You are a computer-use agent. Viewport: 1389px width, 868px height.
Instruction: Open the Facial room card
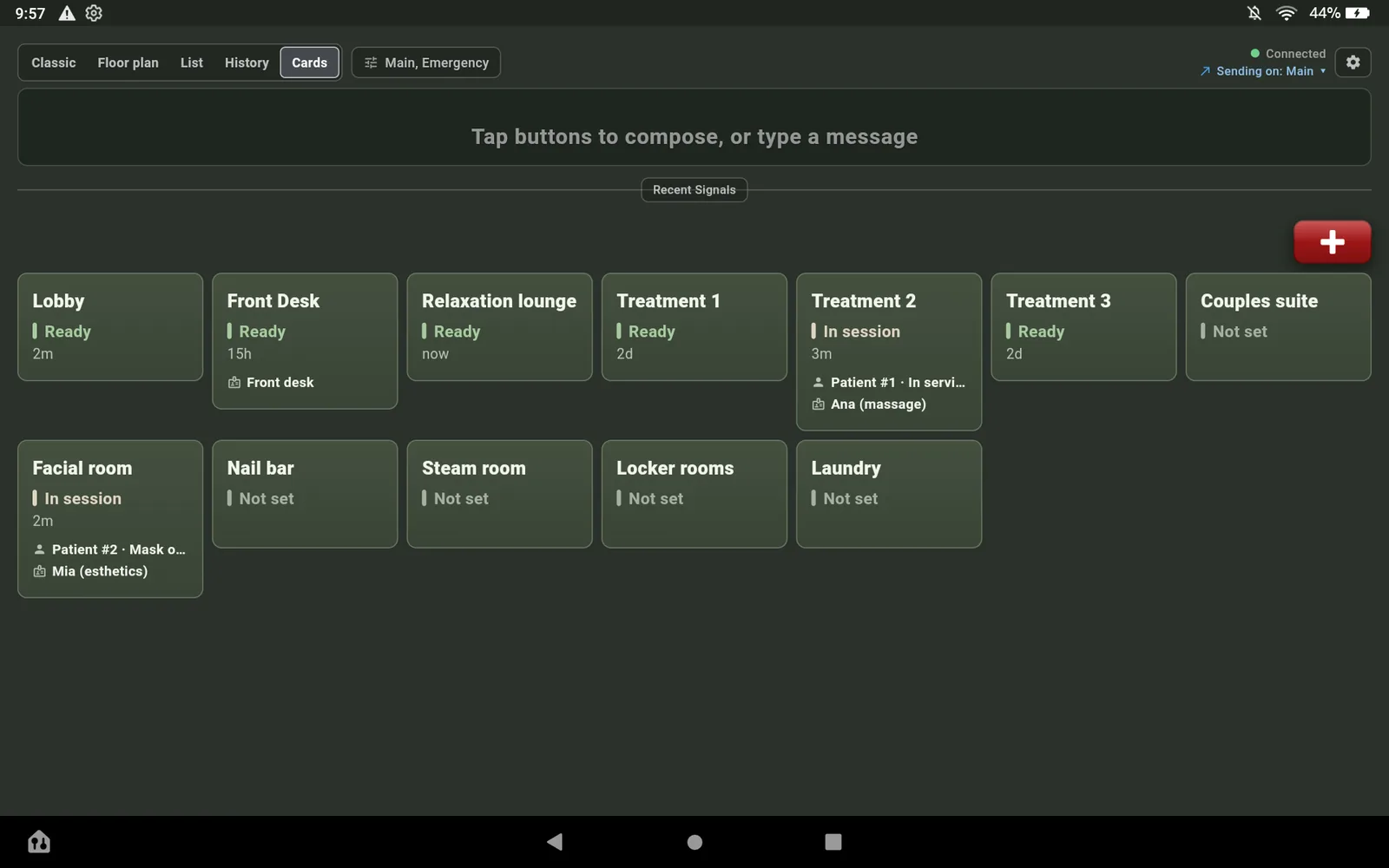click(110, 519)
